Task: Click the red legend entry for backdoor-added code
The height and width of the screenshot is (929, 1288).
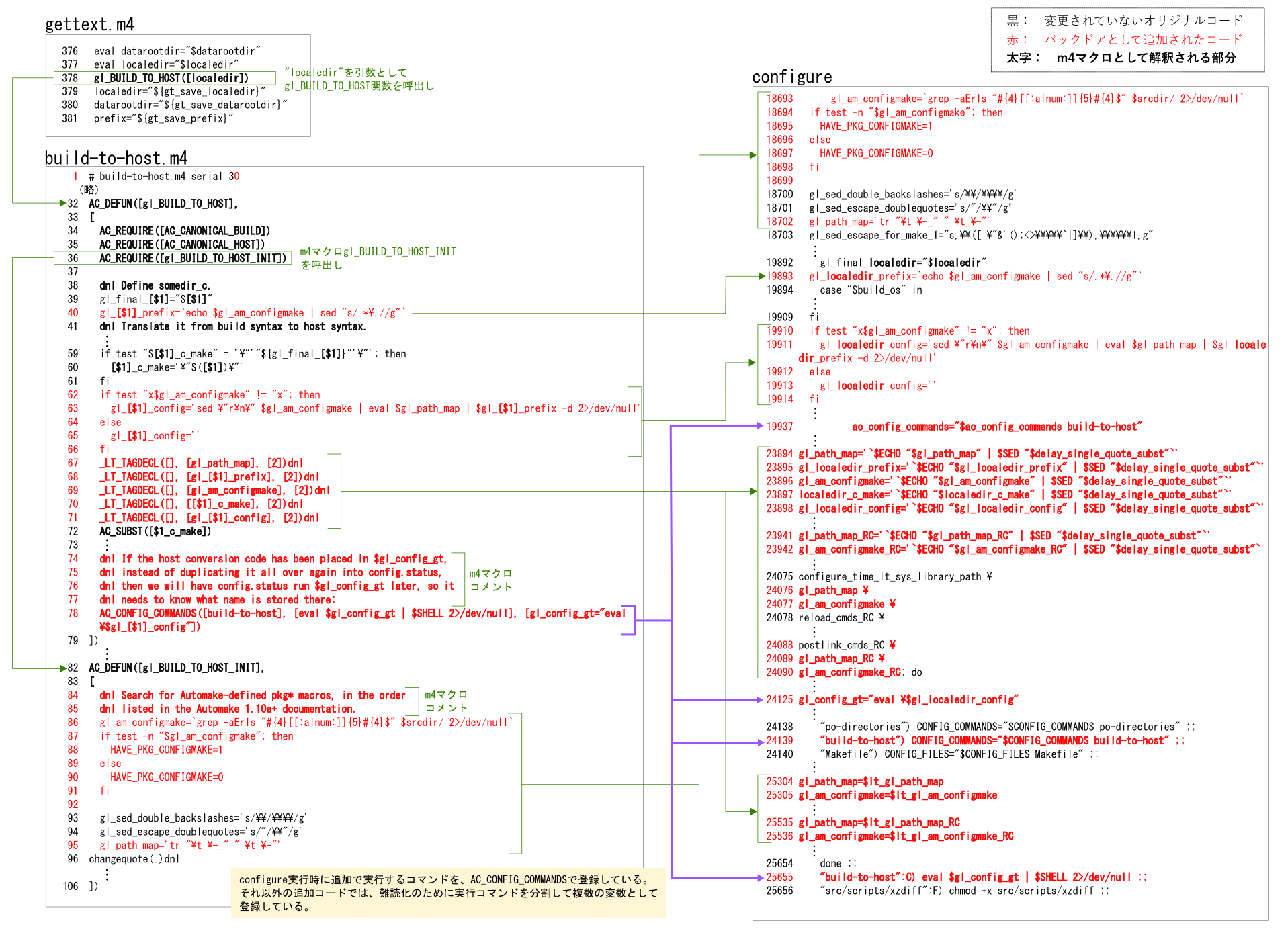Action: click(x=1125, y=39)
